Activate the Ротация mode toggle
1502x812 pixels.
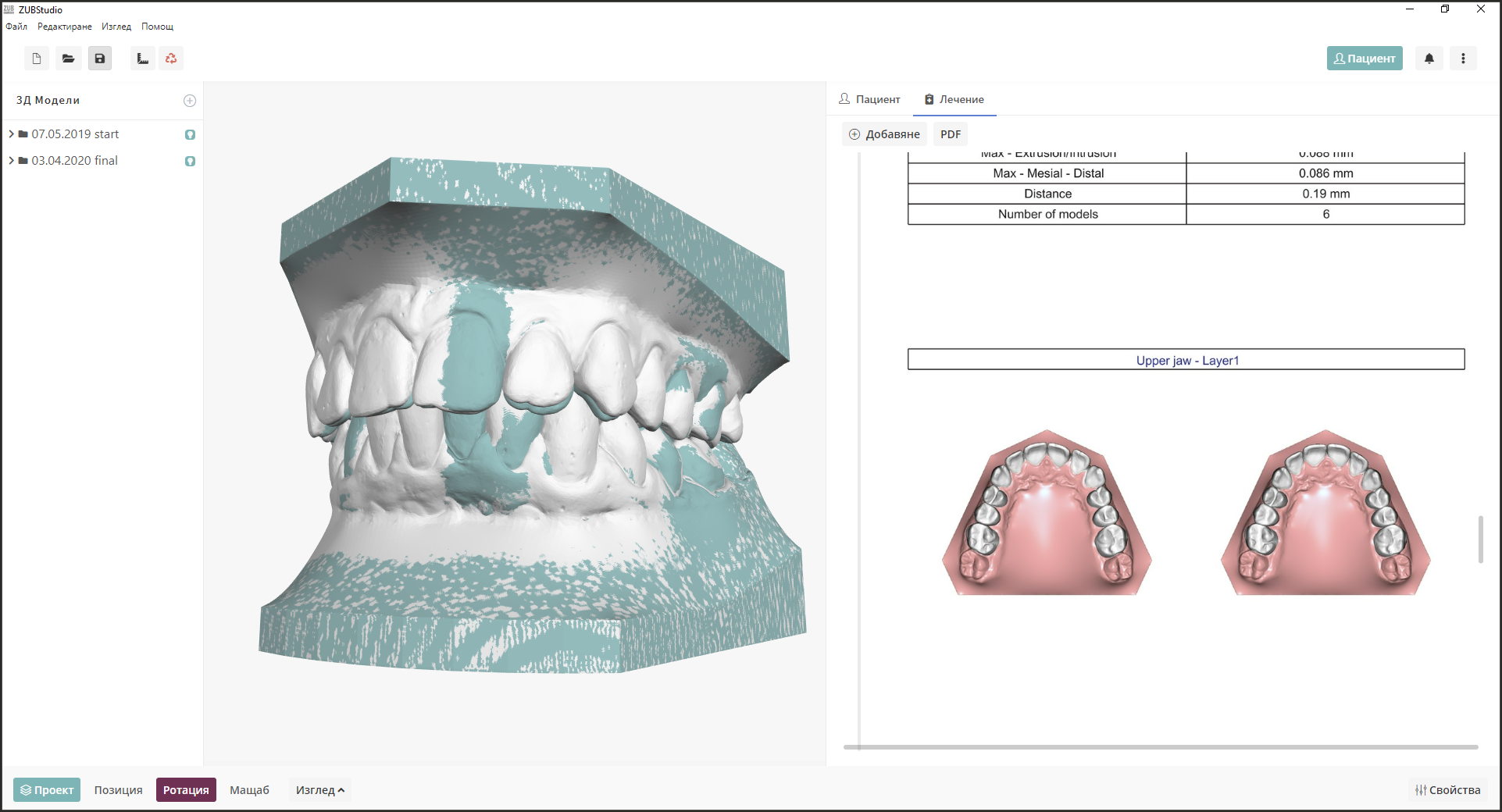coord(186,789)
